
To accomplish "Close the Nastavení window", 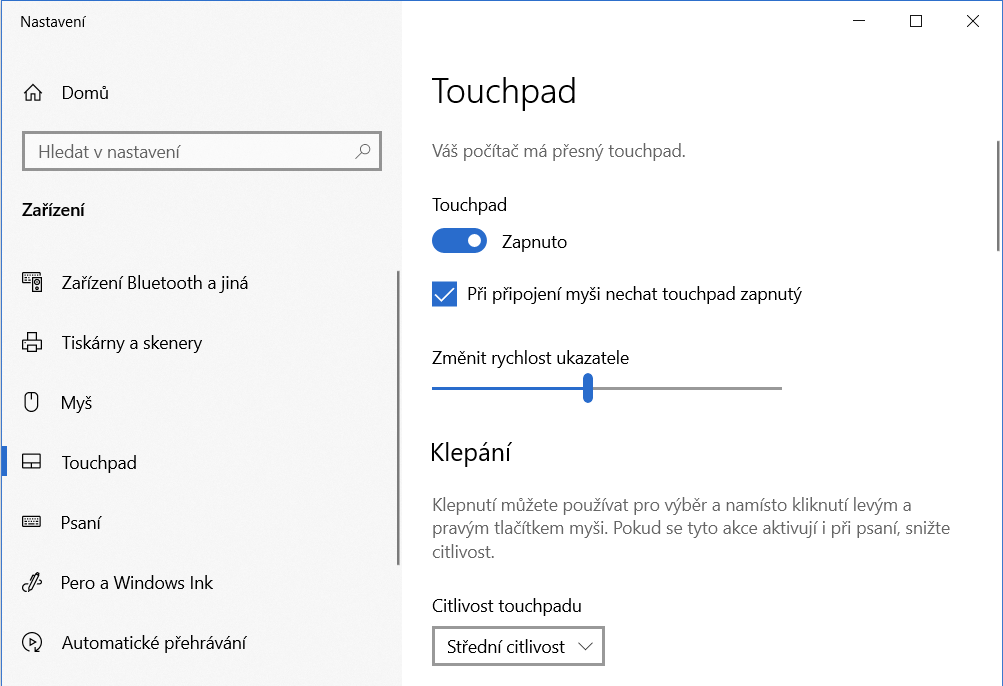I will (973, 21).
